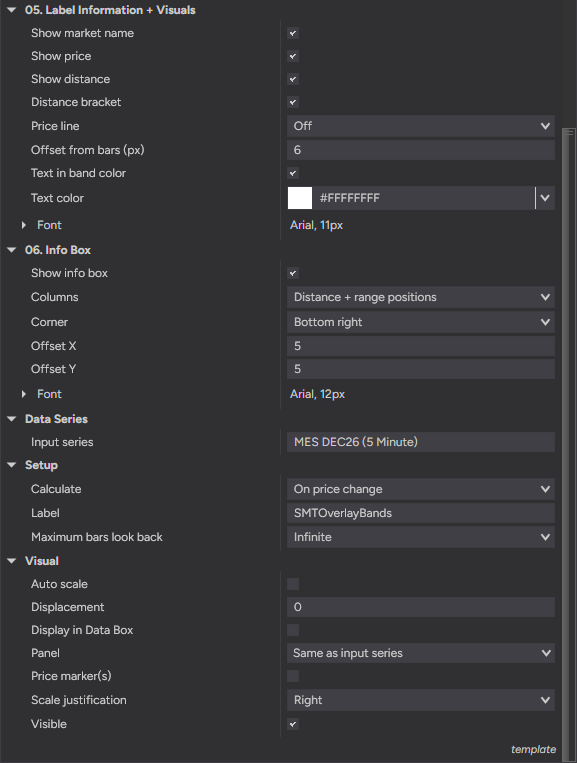
Task: Enable Display in Data Box checkbox
Action: [x=293, y=630]
